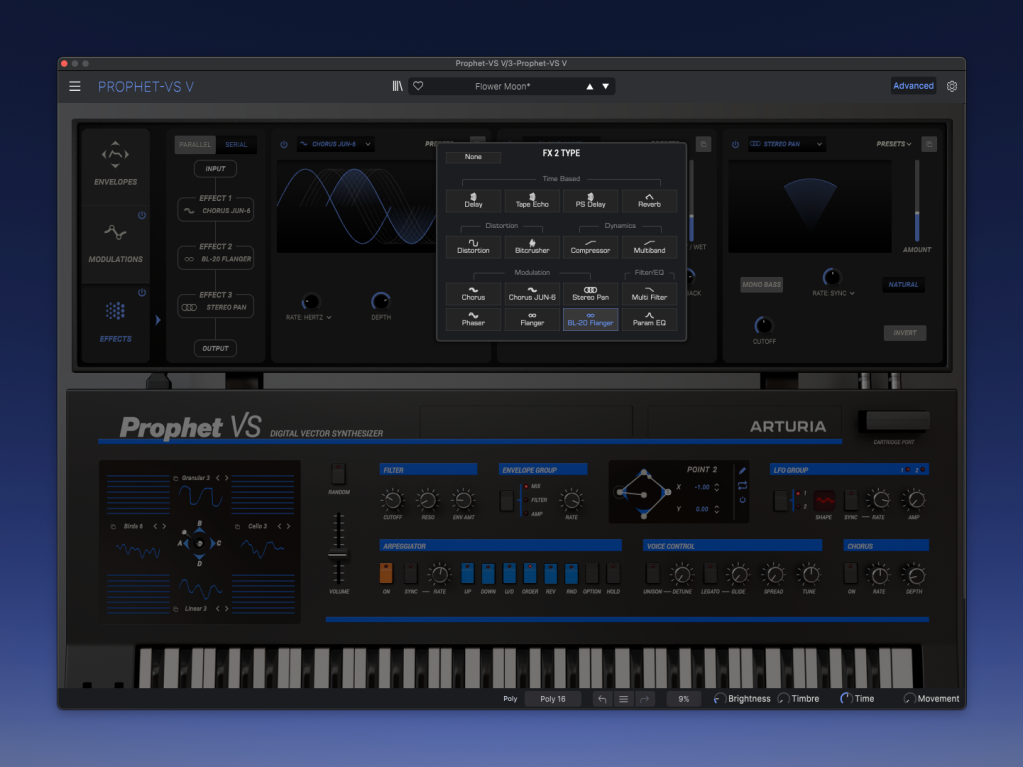Like preset with the heart icon

[418, 86]
